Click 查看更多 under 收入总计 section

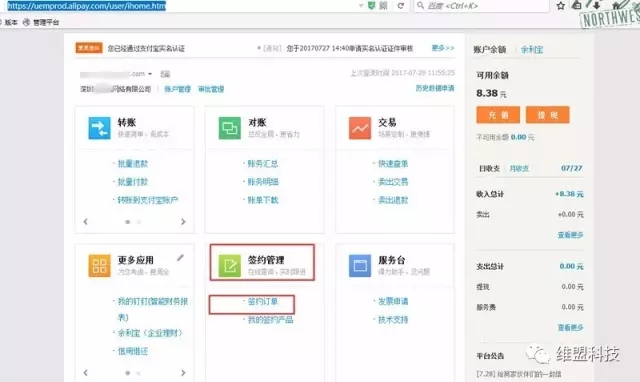click(x=571, y=235)
